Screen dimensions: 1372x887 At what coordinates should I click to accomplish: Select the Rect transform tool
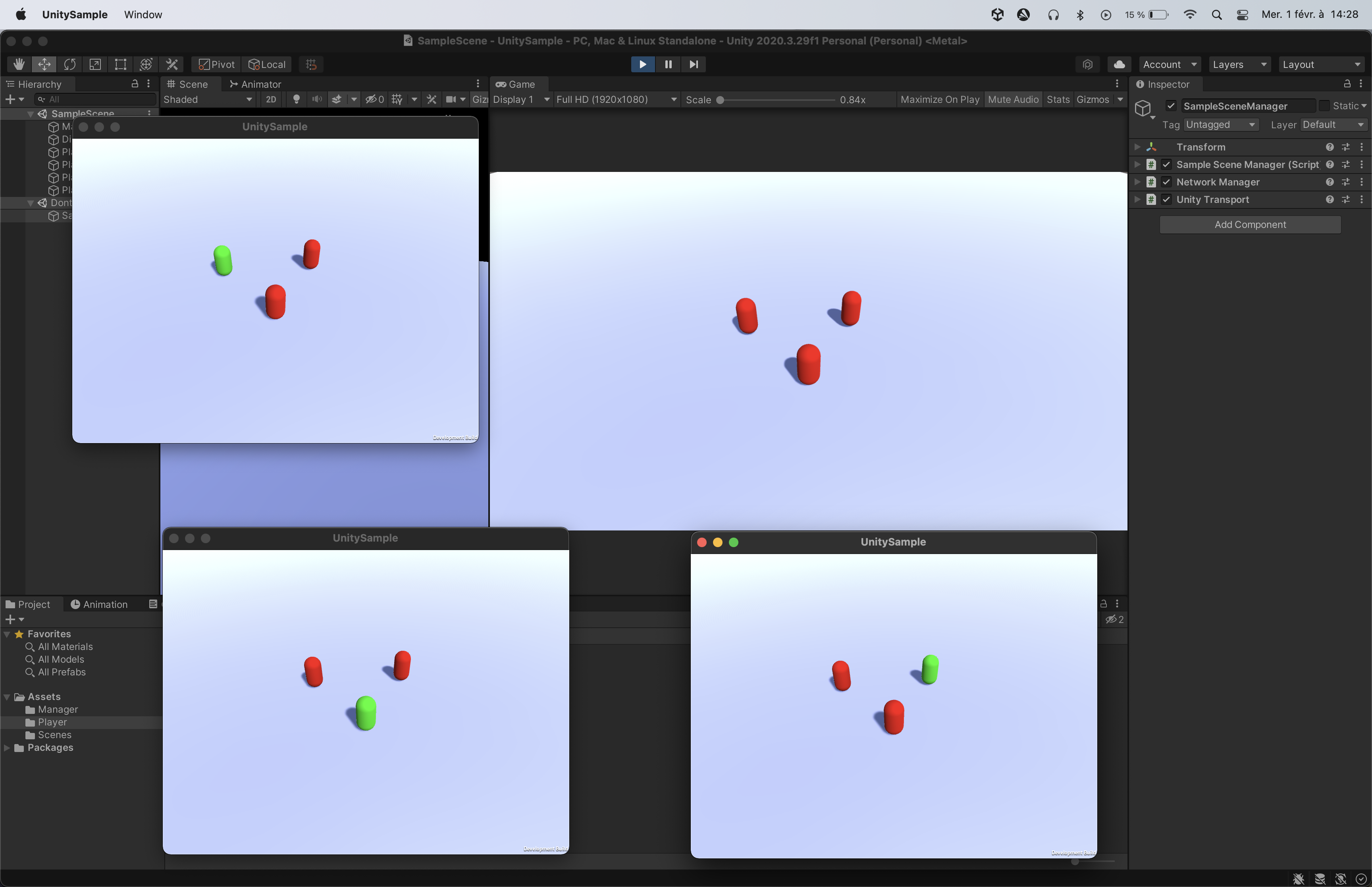tap(120, 64)
